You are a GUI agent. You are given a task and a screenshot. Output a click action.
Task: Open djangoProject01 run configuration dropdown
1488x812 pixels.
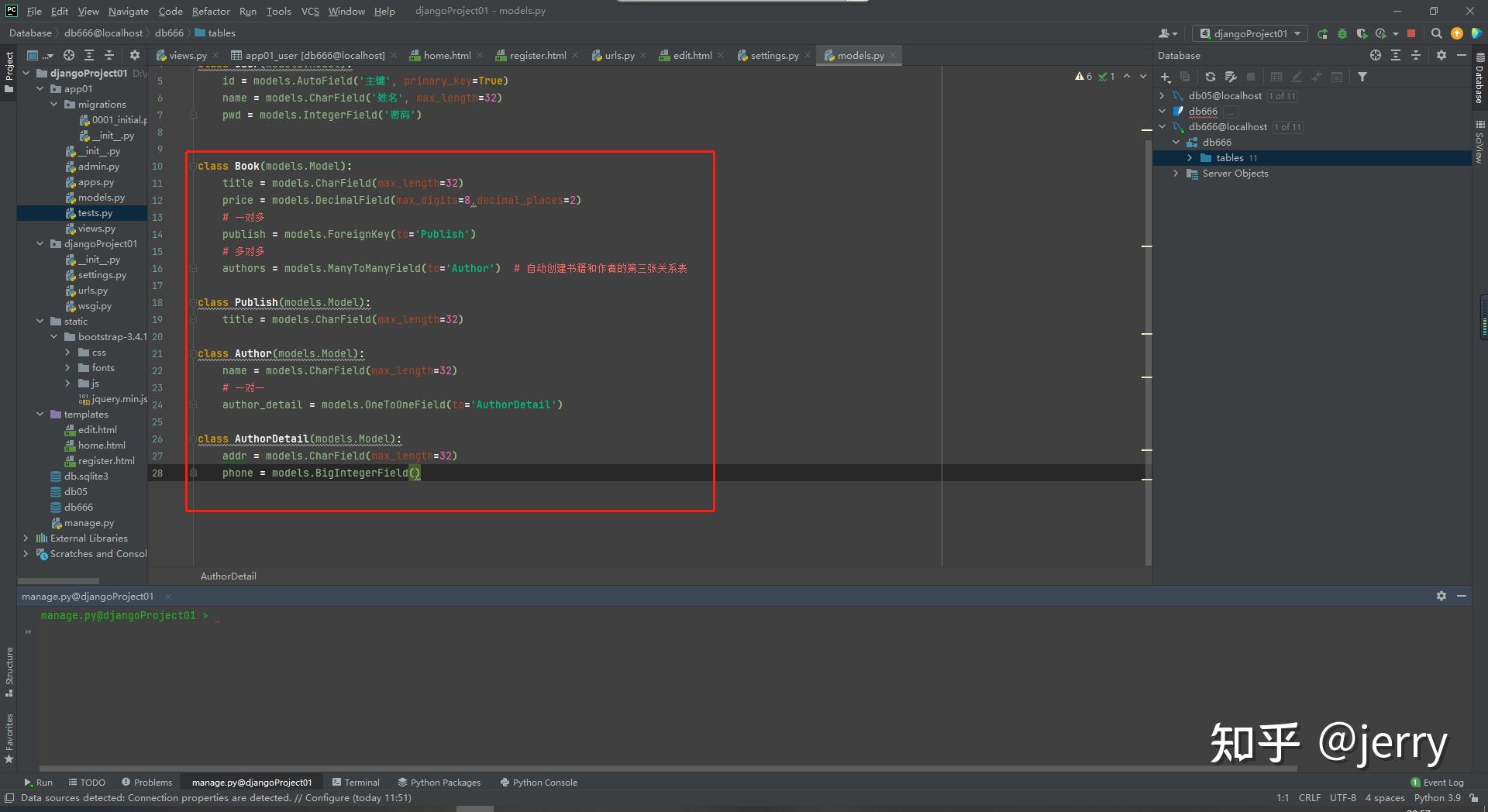tap(1250, 33)
